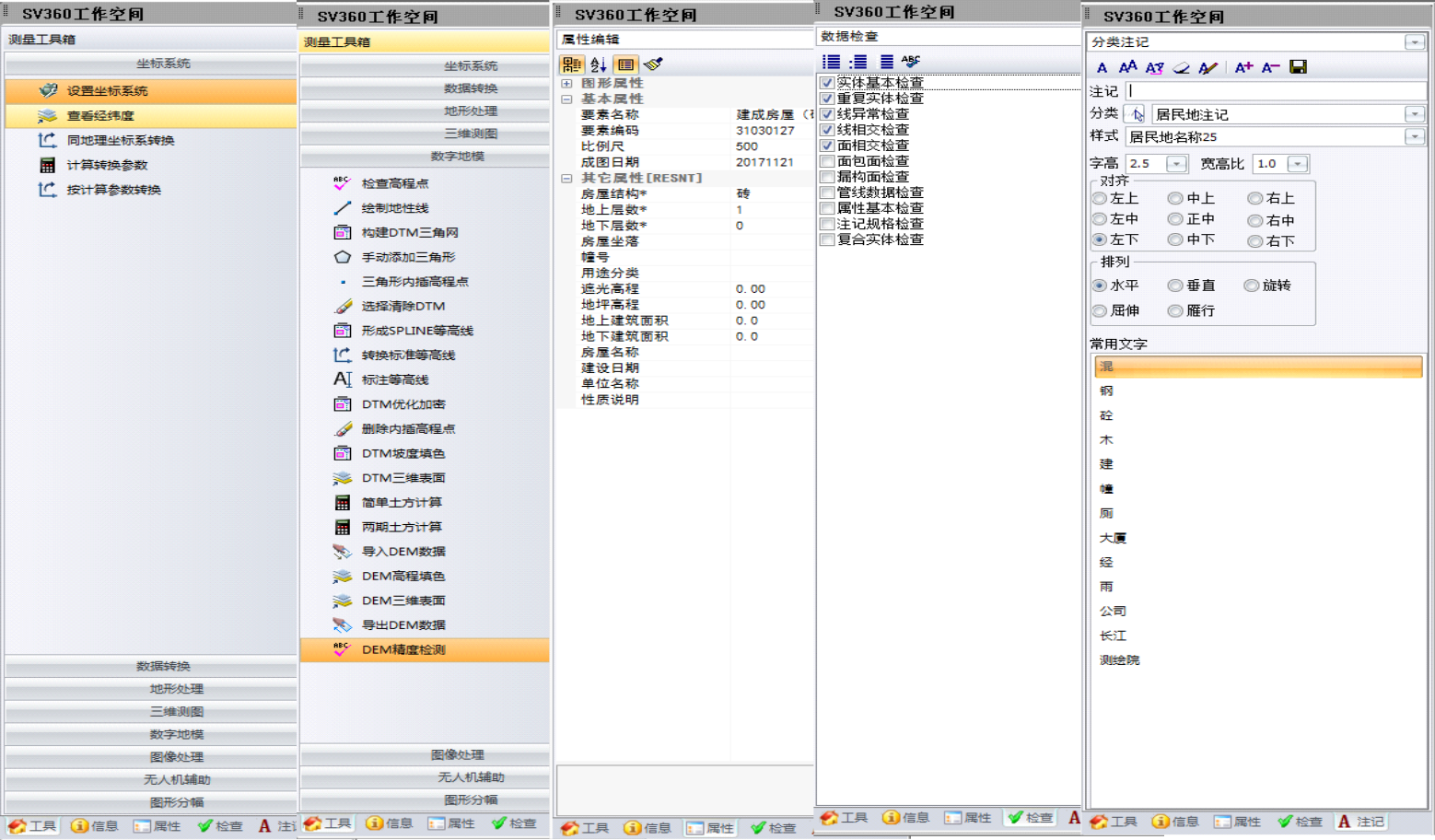Click the eraser icon in annotation toolbar

(x=1181, y=67)
